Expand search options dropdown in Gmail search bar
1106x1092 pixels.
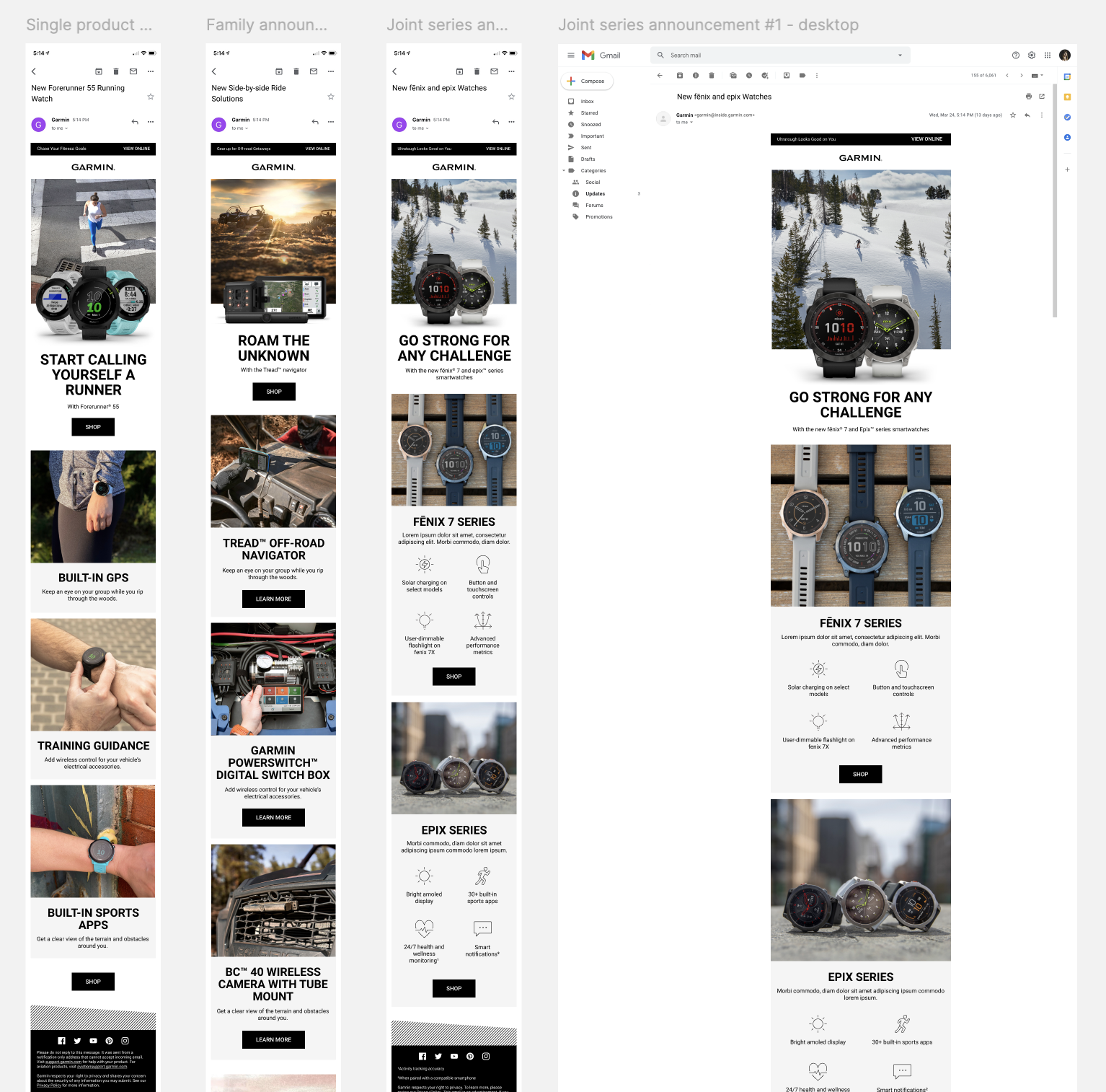pos(900,55)
